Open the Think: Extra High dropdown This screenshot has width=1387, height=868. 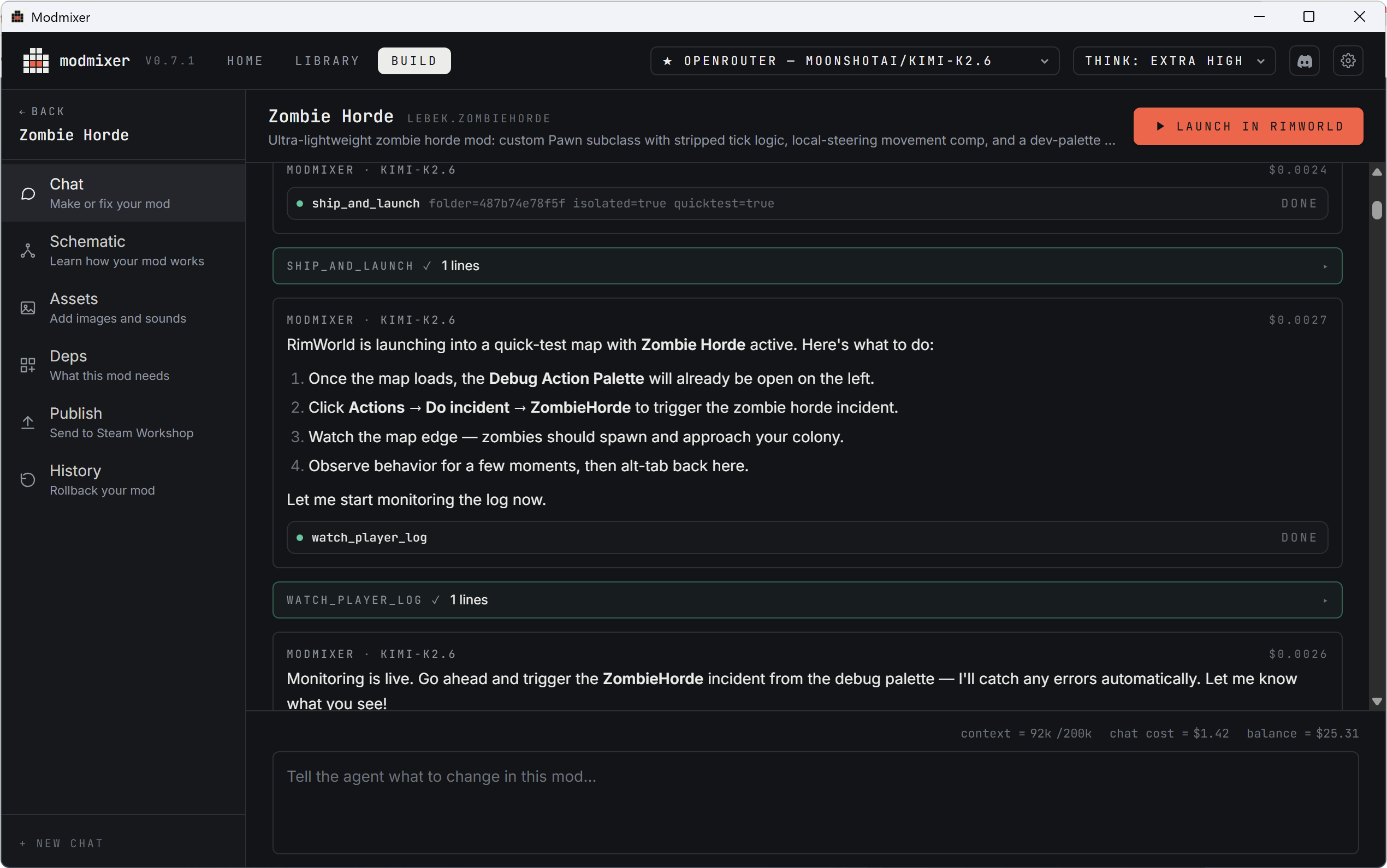tap(1174, 61)
